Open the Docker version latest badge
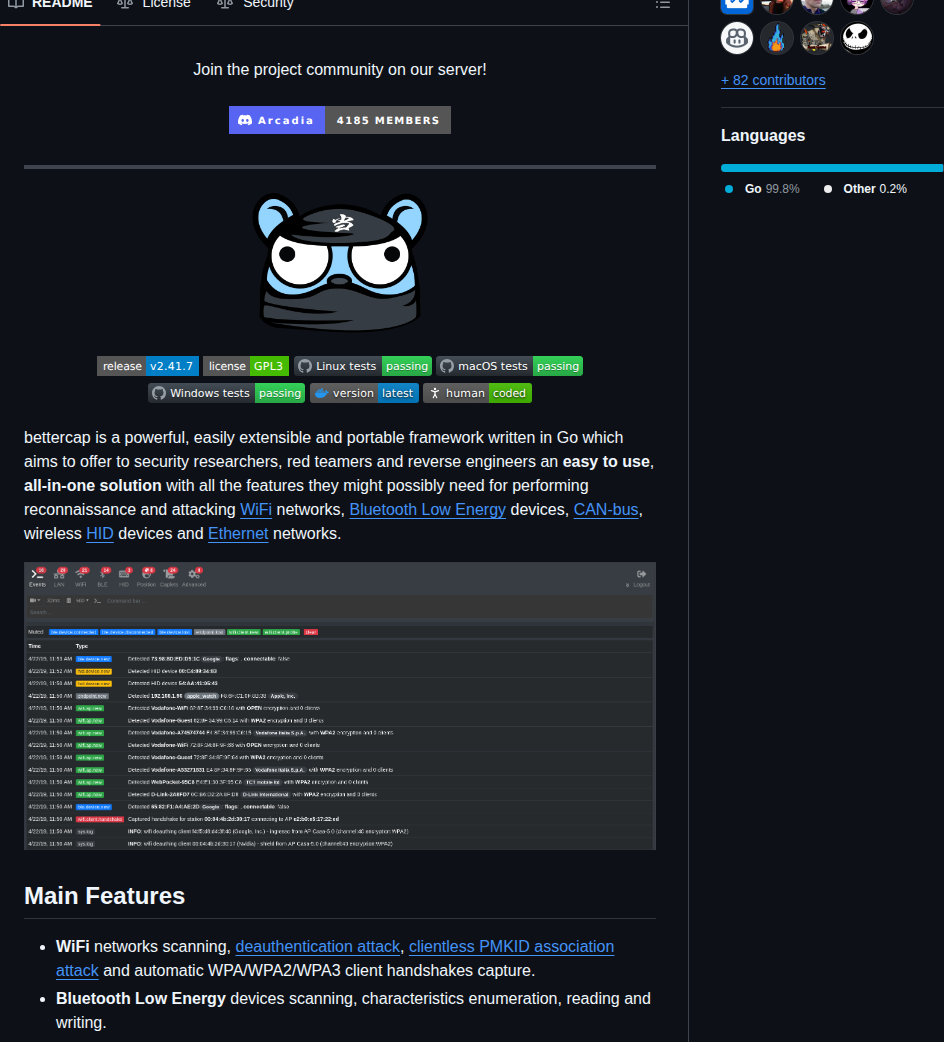The image size is (944, 1042). (364, 393)
